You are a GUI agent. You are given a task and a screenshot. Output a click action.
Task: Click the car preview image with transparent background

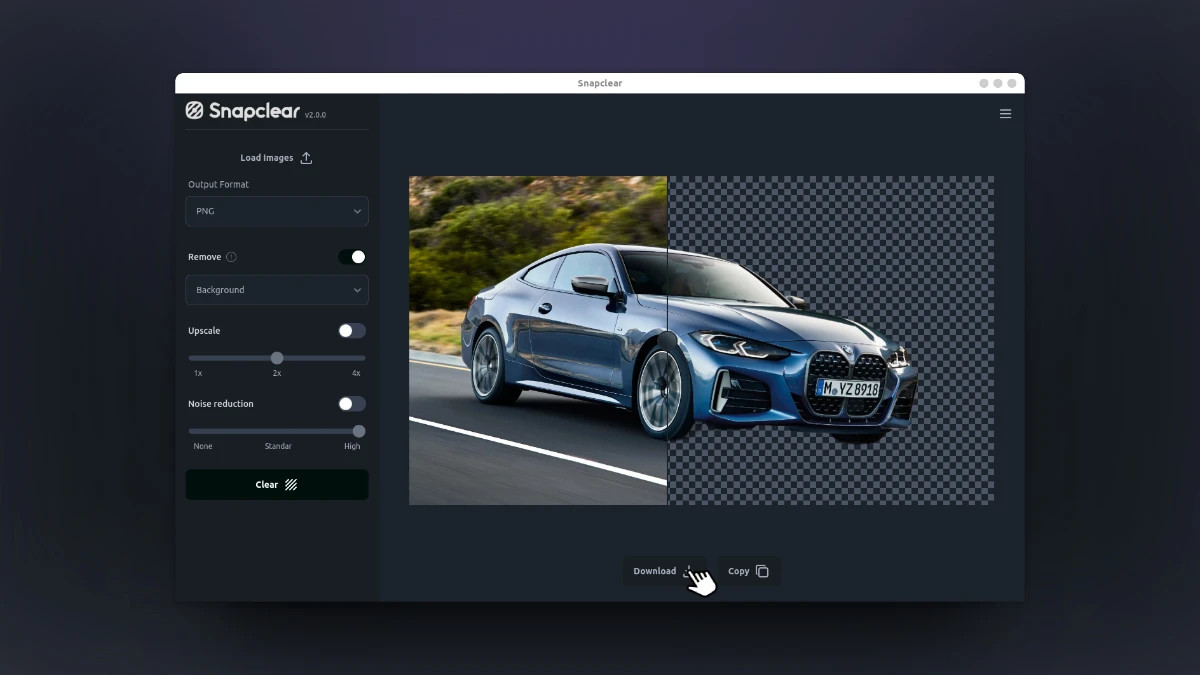[x=830, y=340]
